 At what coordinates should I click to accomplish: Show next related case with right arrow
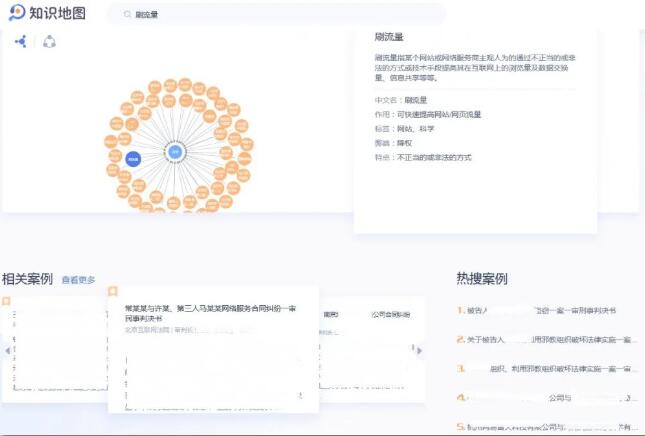pyautogui.click(x=419, y=351)
